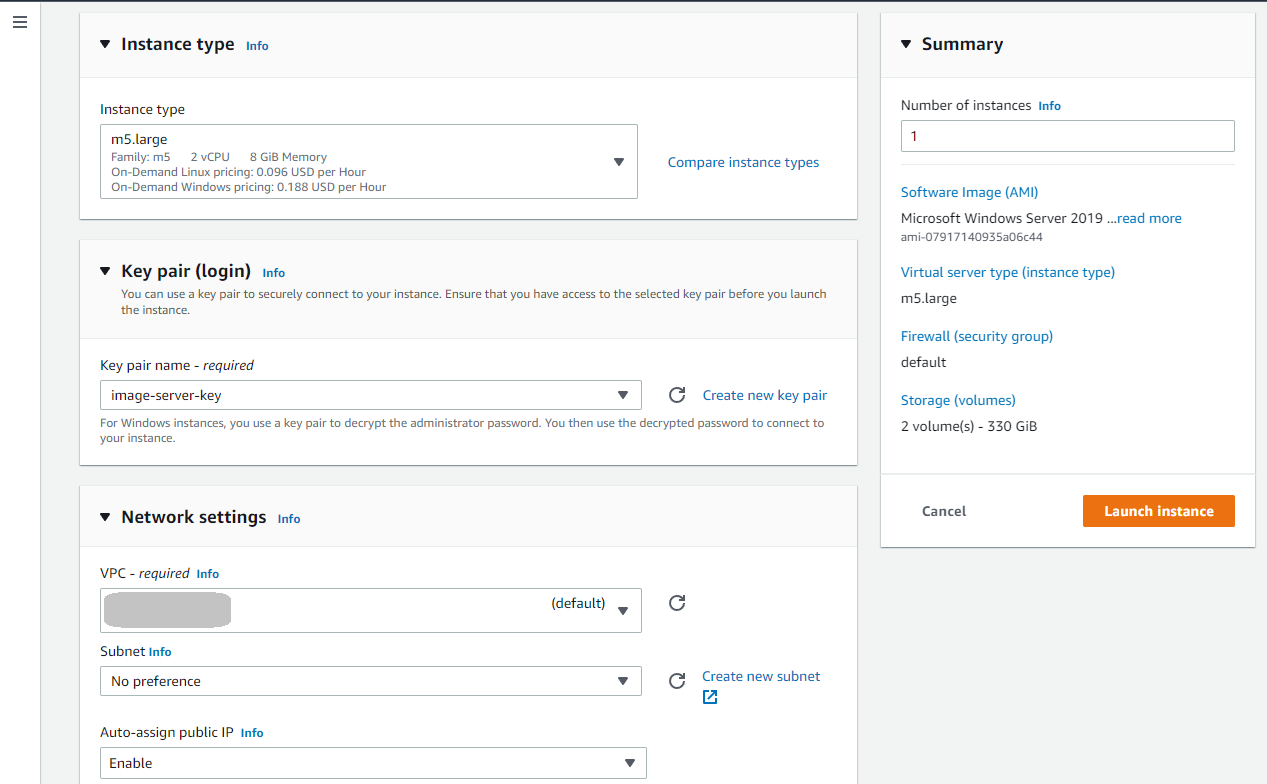Viewport: 1267px width, 784px height.
Task: Open the m5.large instance type dropdown
Action: coord(368,162)
